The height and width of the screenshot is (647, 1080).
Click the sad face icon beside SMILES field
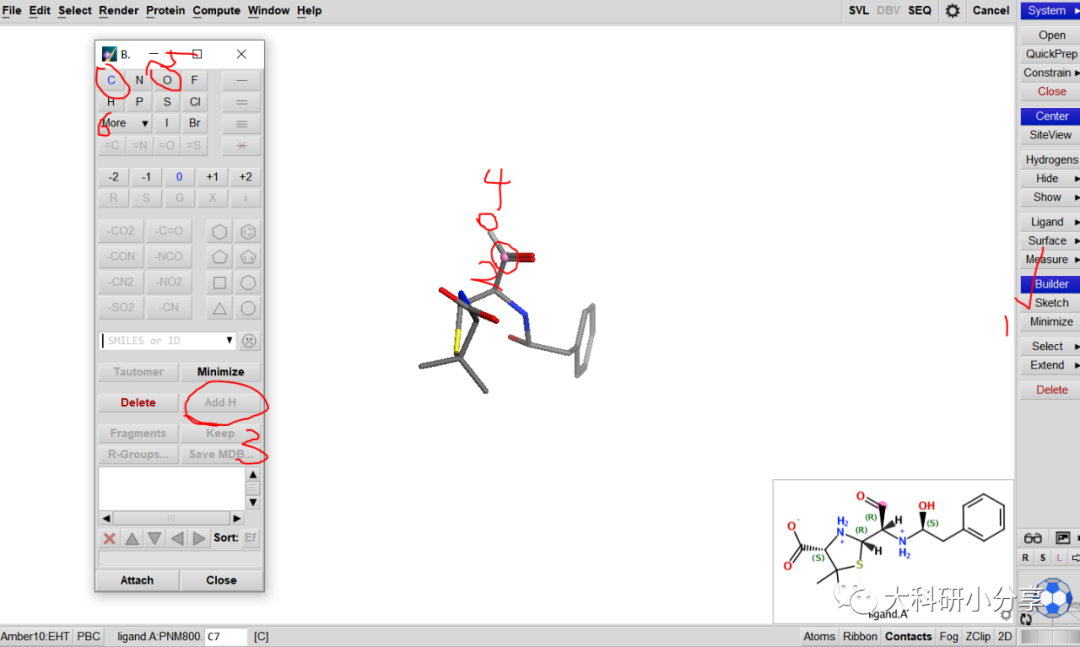point(249,341)
